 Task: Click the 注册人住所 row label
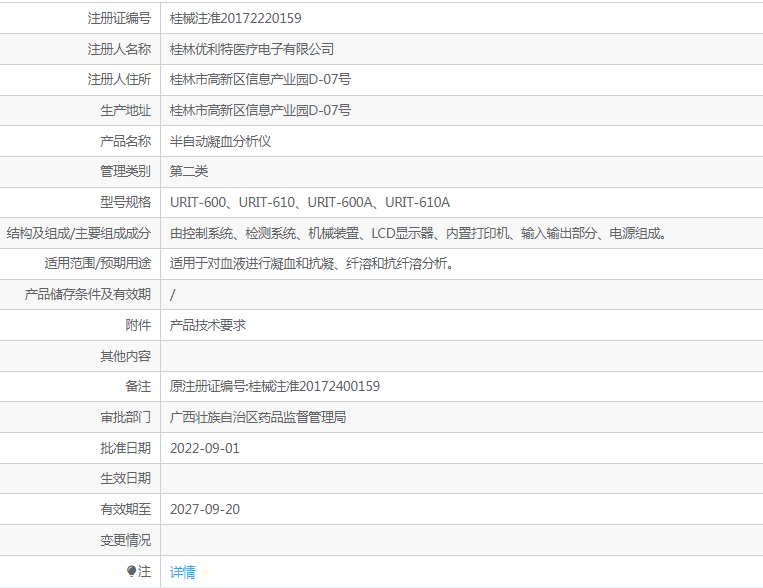click(x=119, y=80)
